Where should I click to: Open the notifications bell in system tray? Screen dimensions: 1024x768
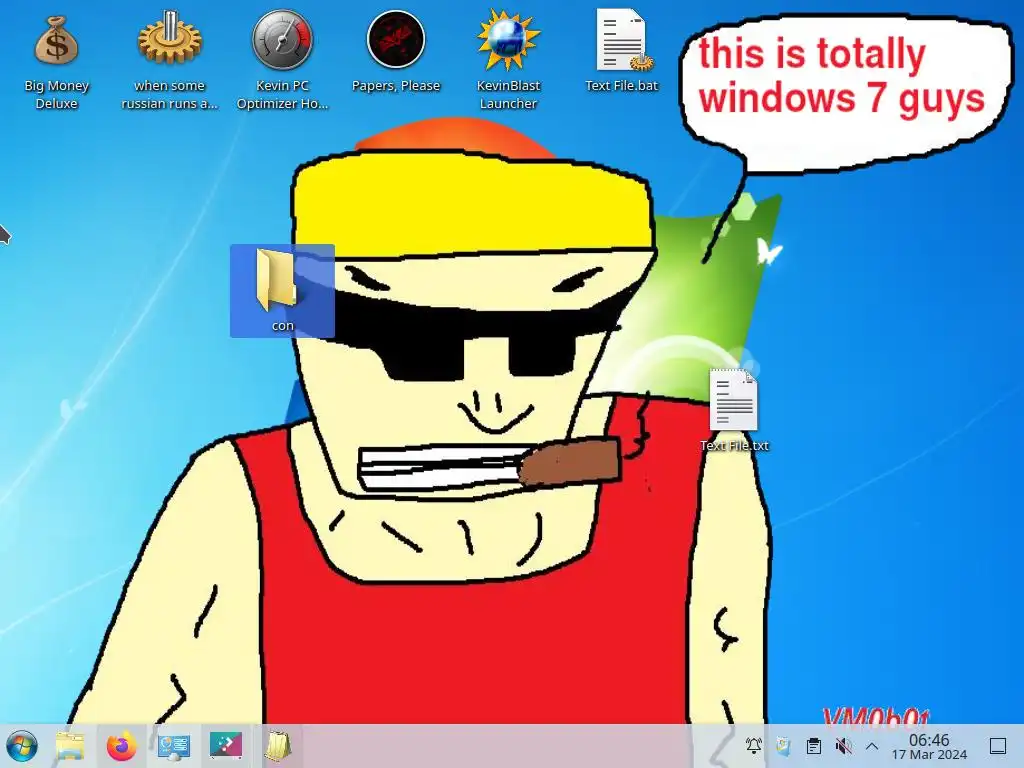pos(754,746)
